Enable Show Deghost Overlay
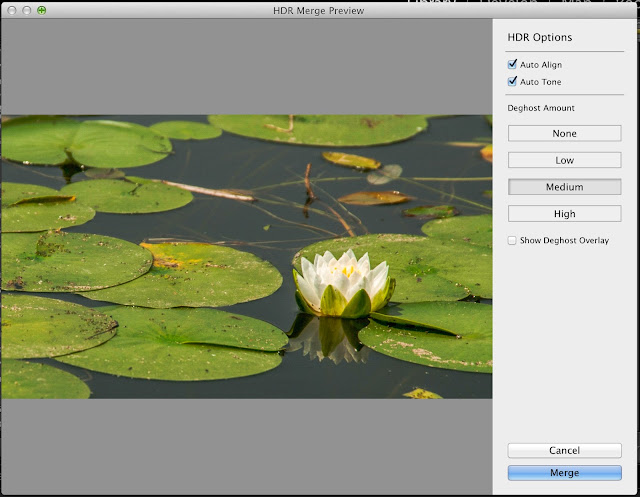Image resolution: width=640 pixels, height=497 pixels. (512, 240)
